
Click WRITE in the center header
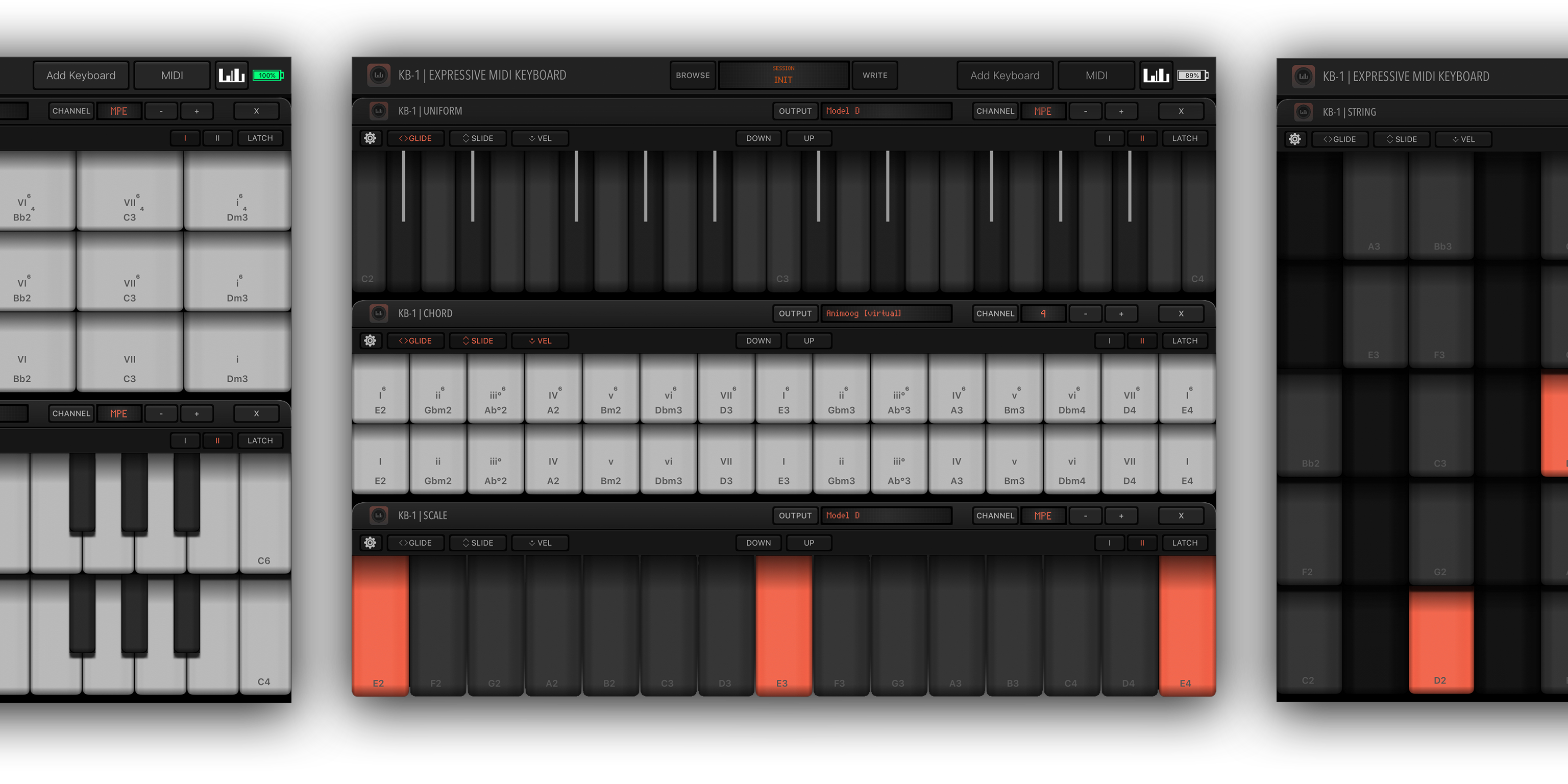coord(875,76)
